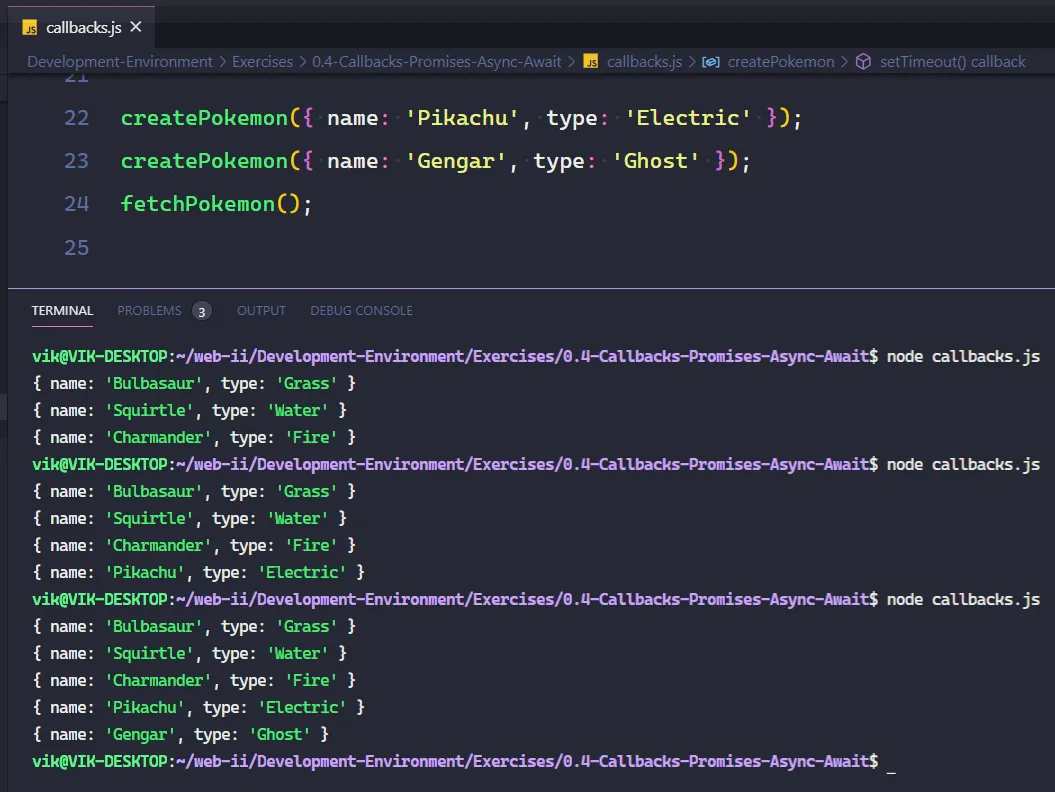Click the 'Gengar' string in line 23
1055x792 pixels.
(x=456, y=161)
